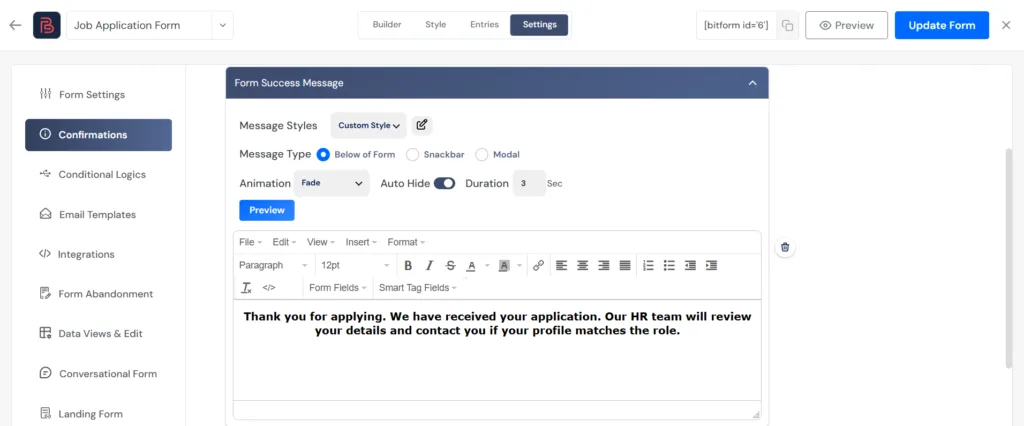Open Animation Fade dropdown
1024x426 pixels.
332,184
